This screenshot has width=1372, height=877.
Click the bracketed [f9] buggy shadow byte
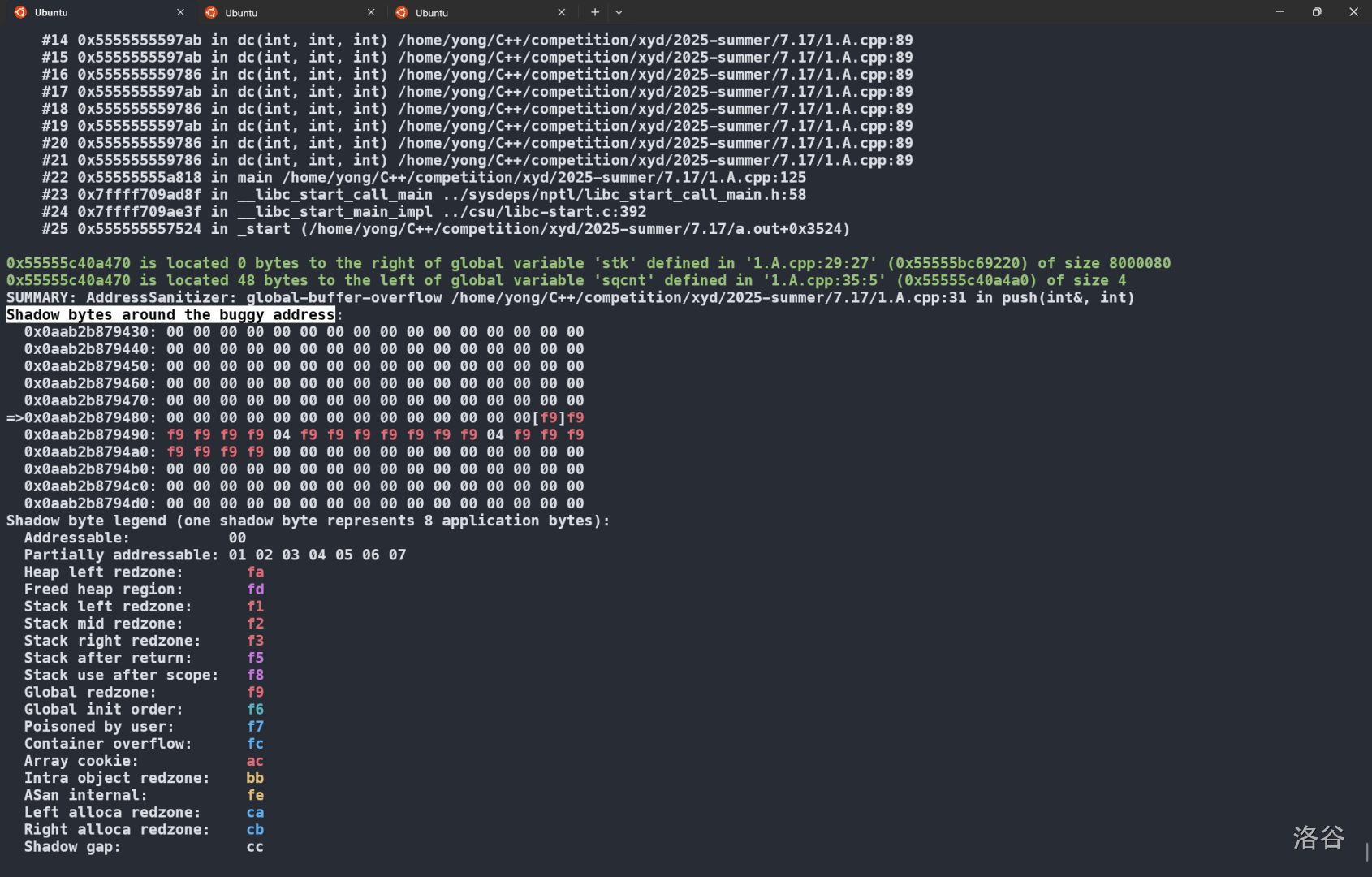point(549,417)
